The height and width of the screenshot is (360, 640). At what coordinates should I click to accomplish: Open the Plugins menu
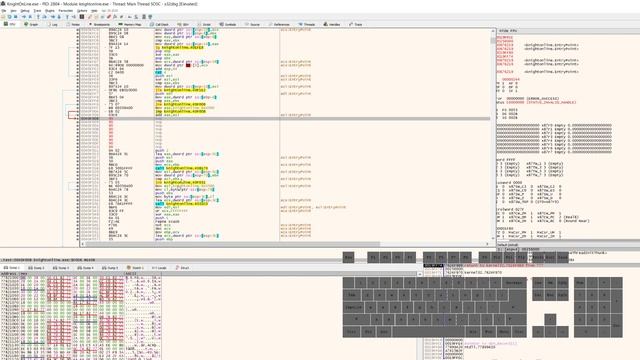[x=50, y=11]
